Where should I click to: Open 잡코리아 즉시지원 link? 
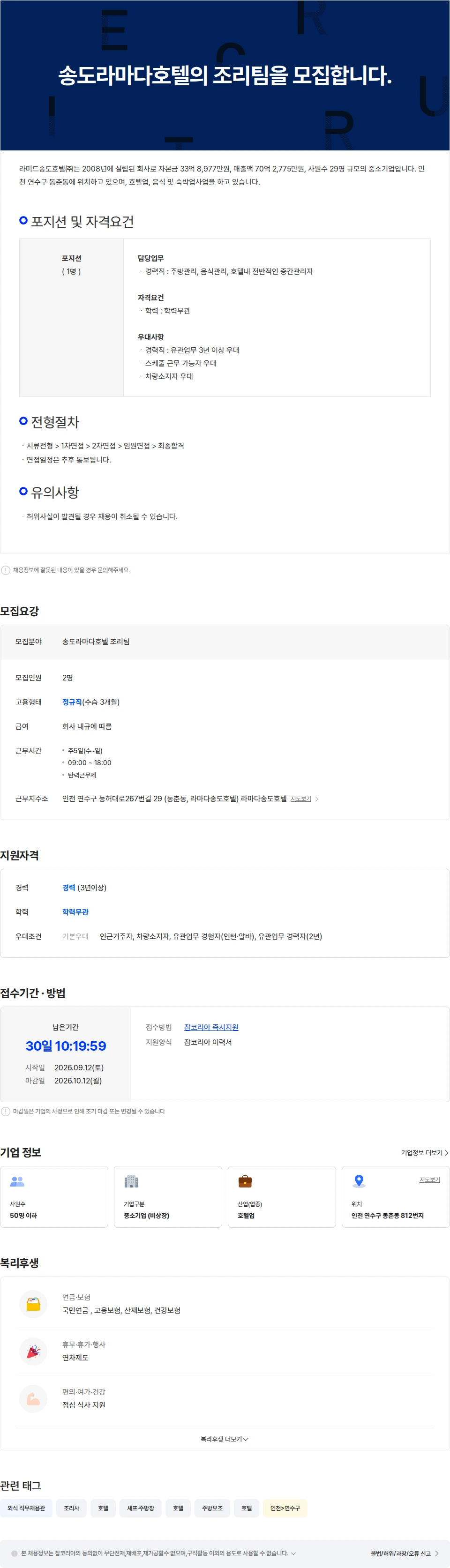pyautogui.click(x=211, y=1028)
